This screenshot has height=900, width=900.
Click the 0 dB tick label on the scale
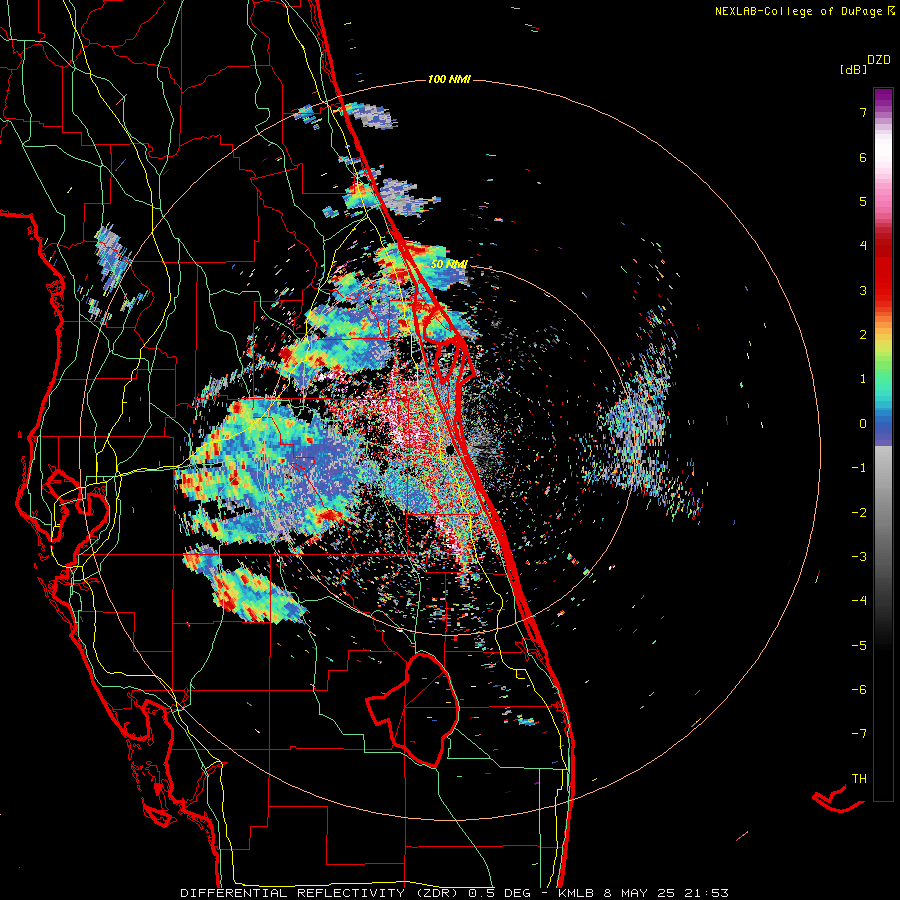pyautogui.click(x=863, y=424)
